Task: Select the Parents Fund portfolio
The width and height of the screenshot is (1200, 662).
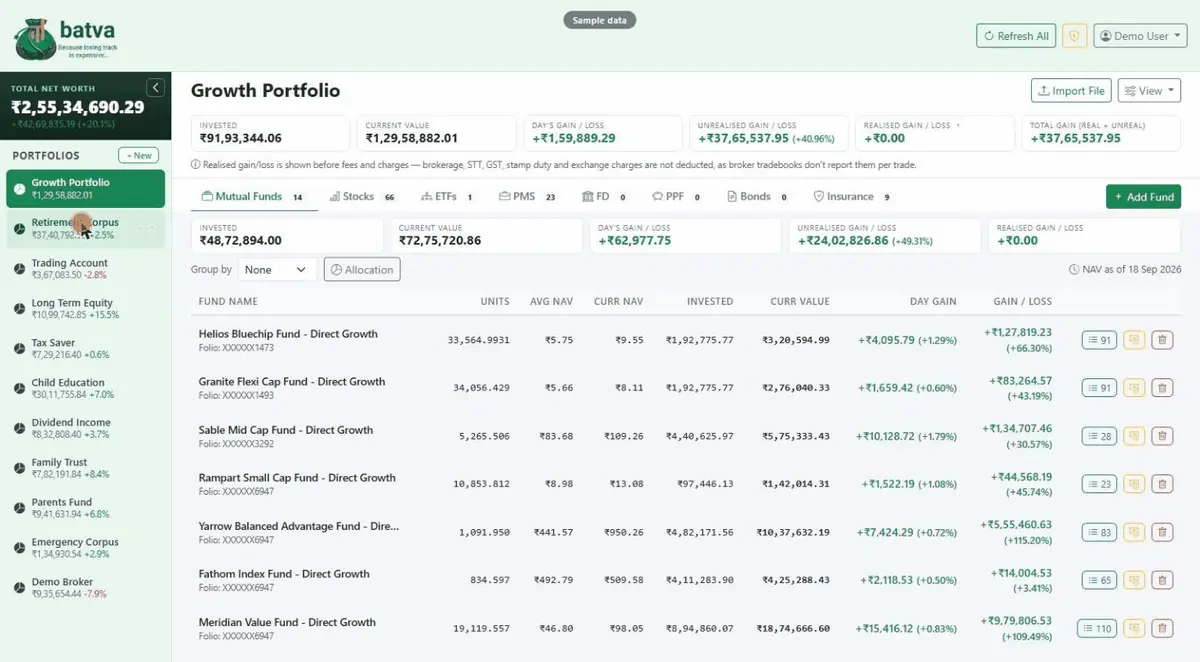Action: coord(85,508)
